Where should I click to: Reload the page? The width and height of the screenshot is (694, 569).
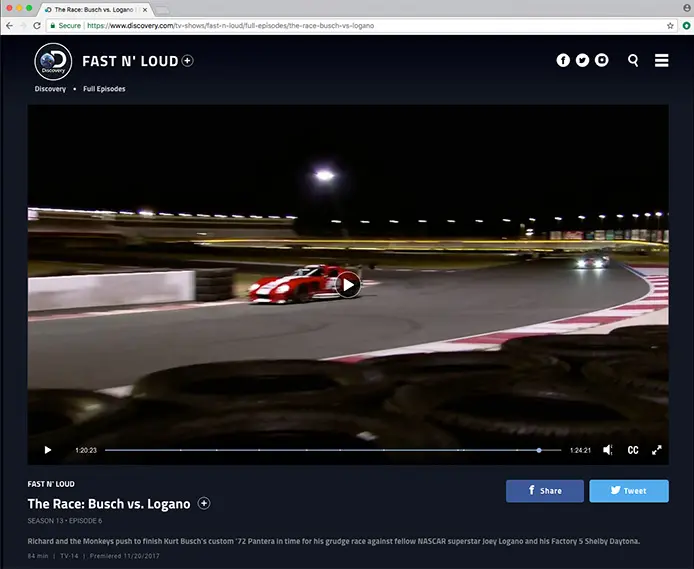[37, 26]
